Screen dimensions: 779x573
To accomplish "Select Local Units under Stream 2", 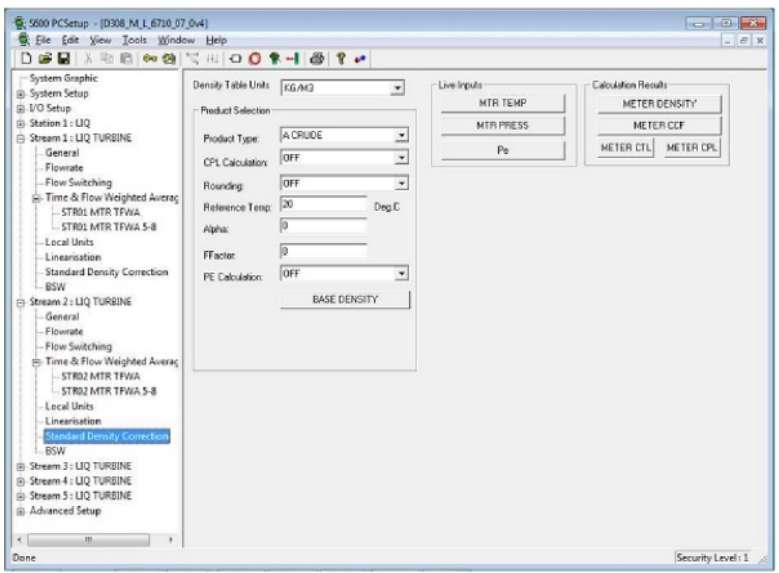I will click(69, 406).
